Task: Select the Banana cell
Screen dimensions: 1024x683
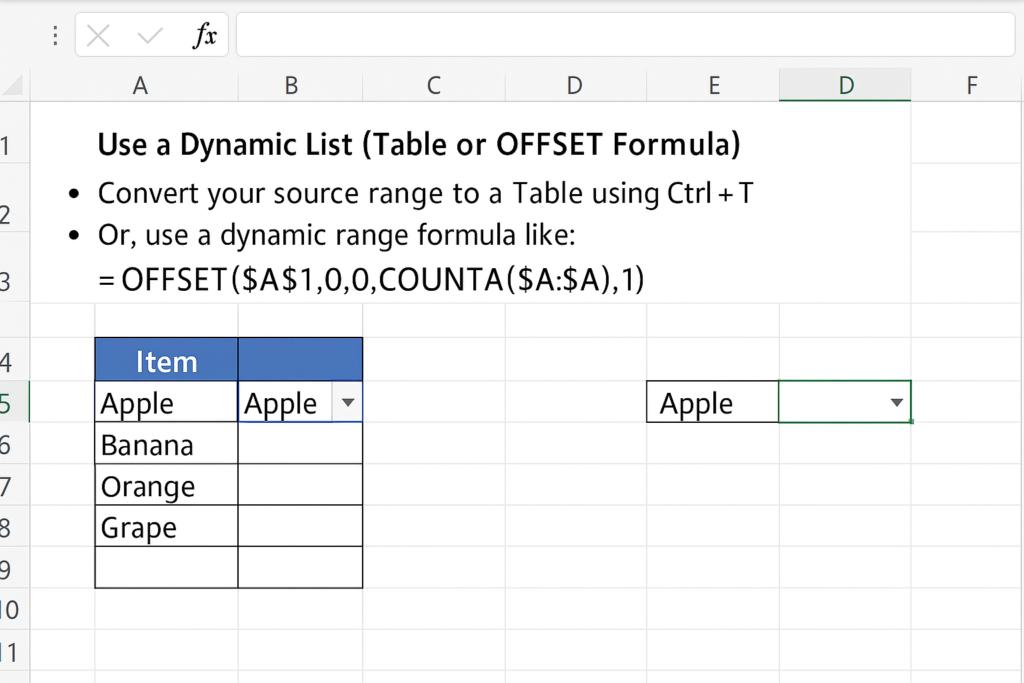Action: (x=166, y=444)
